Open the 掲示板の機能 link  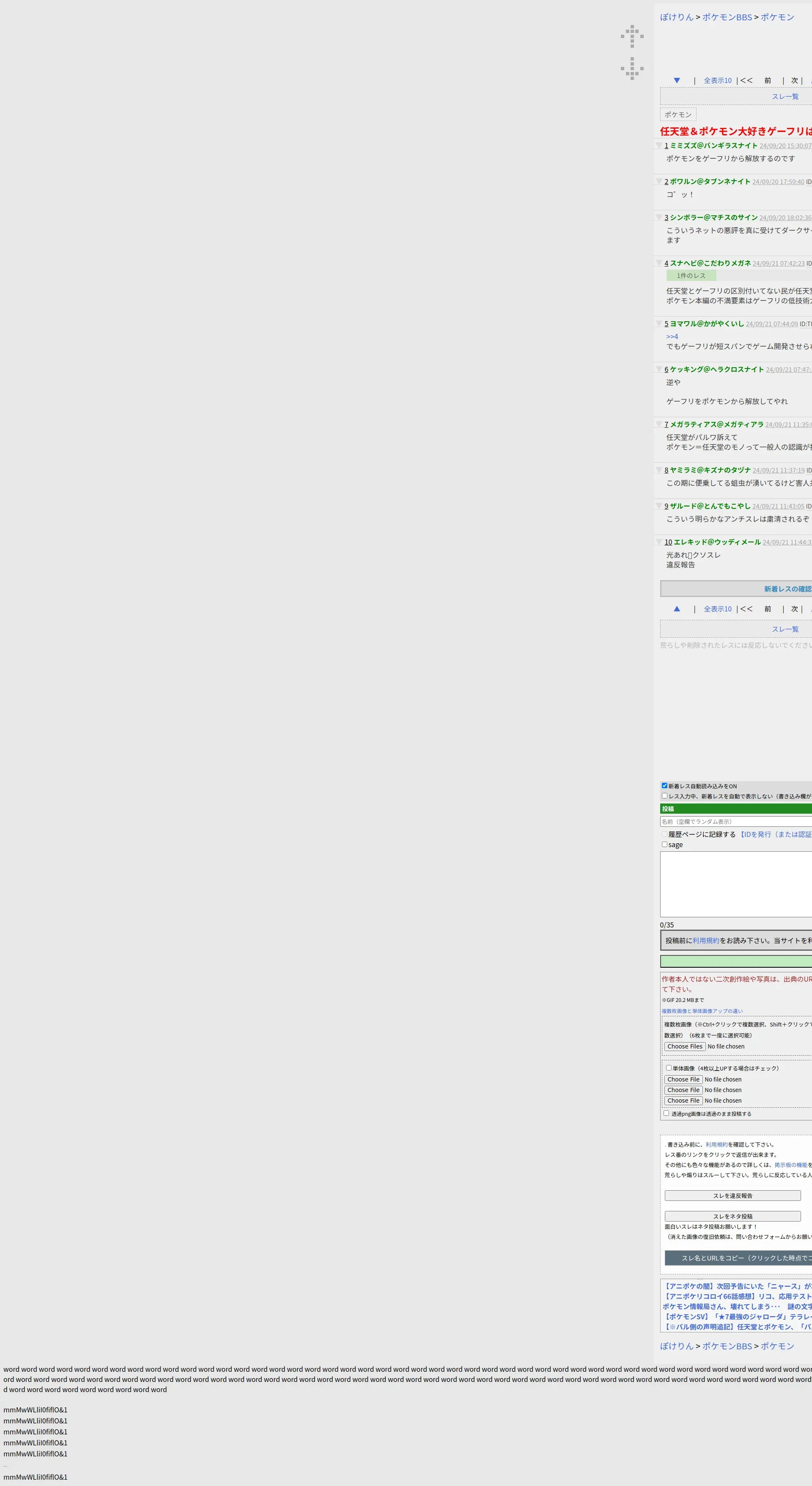click(x=791, y=1165)
